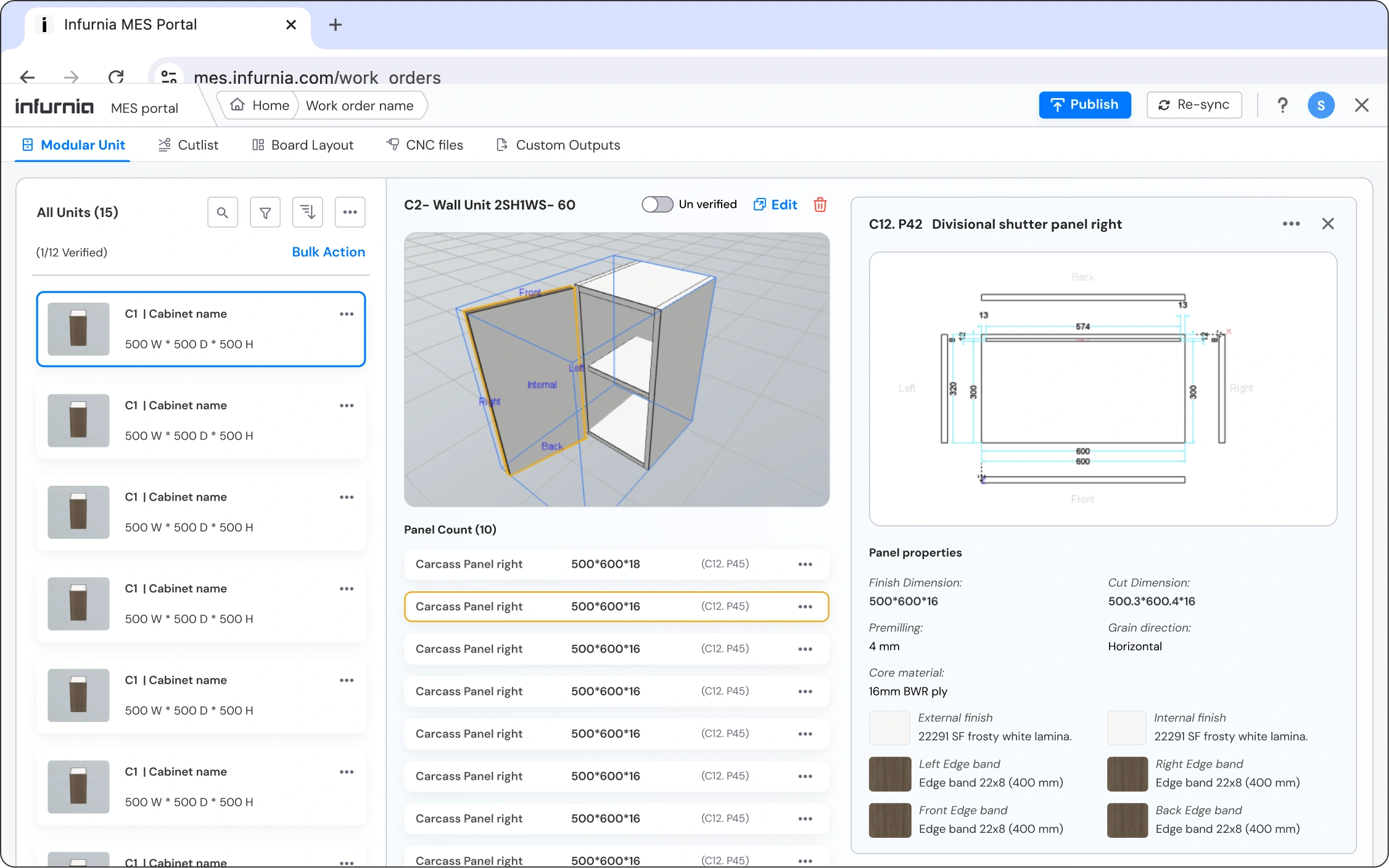Click the sort order icon for units
Screen dimensions: 1389x868
point(308,213)
